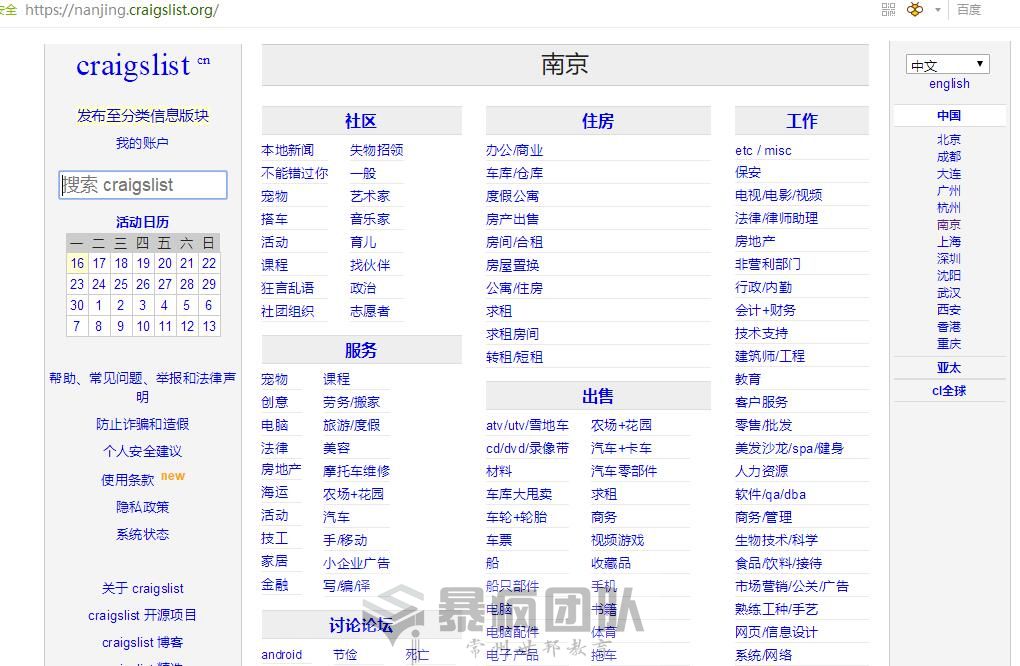Switch city to 重庆
Screen dimensions: 1020x666
[x=949, y=344]
